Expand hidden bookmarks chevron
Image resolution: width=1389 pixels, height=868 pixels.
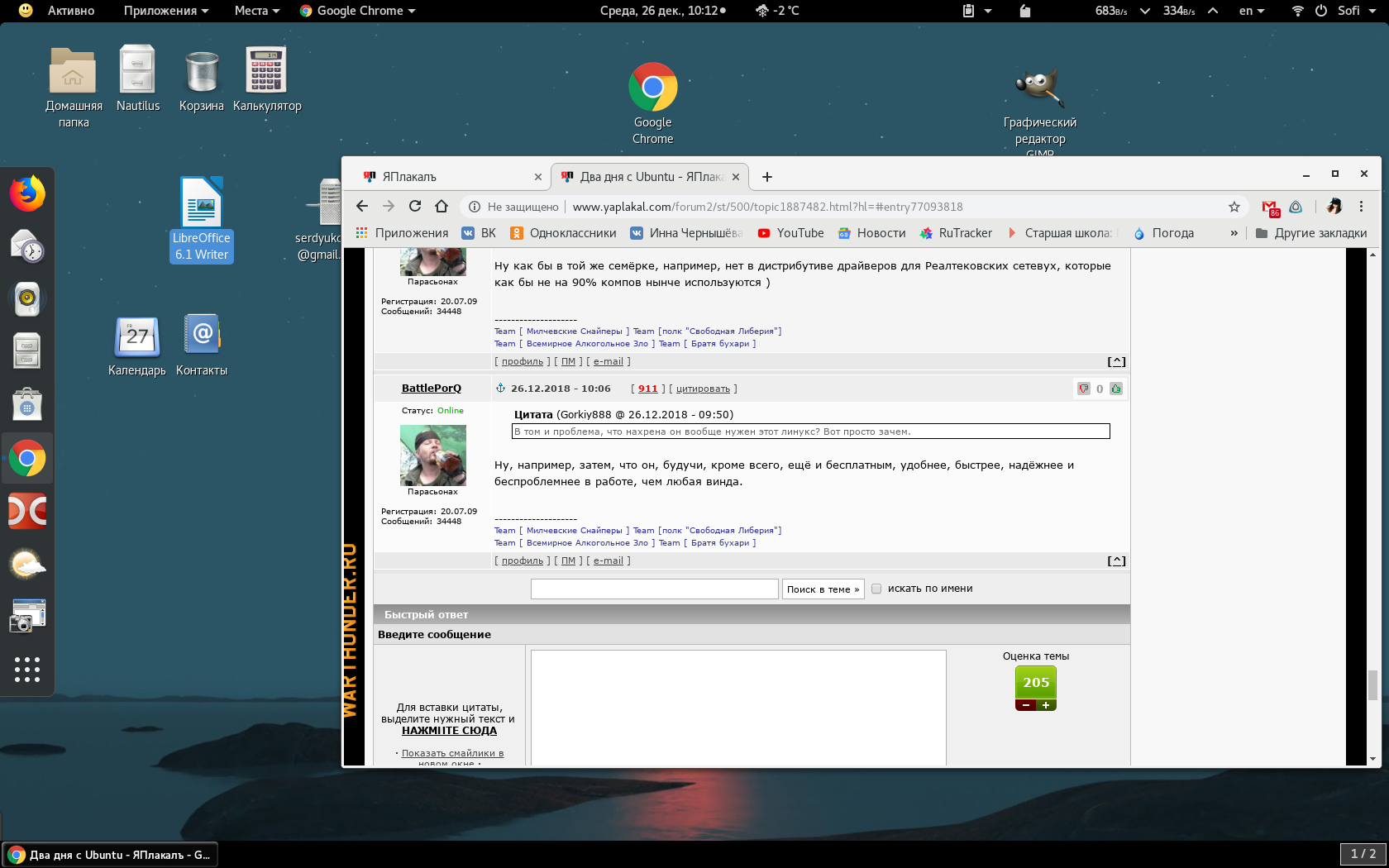(1234, 233)
